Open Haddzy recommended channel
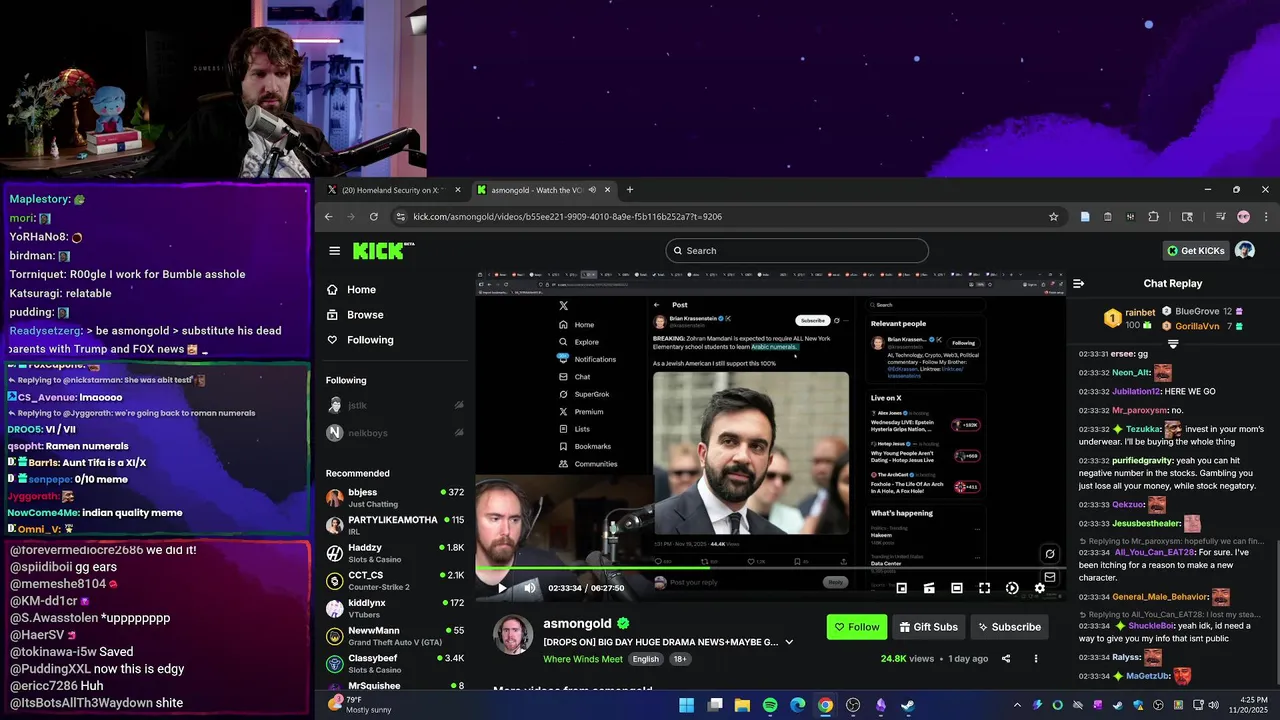The height and width of the screenshot is (720, 1280). 394,553
